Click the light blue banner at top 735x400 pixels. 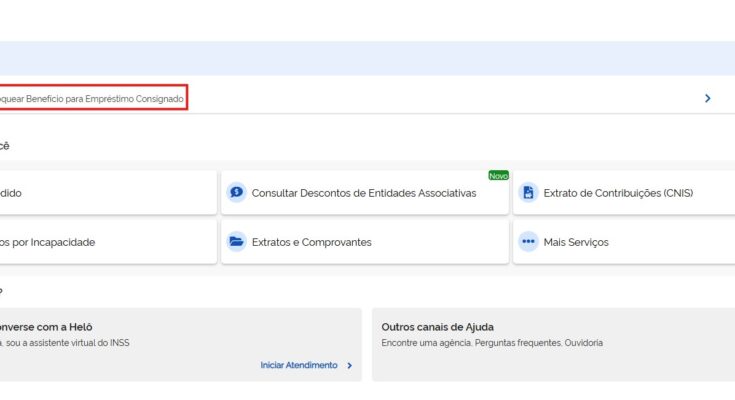point(367,58)
